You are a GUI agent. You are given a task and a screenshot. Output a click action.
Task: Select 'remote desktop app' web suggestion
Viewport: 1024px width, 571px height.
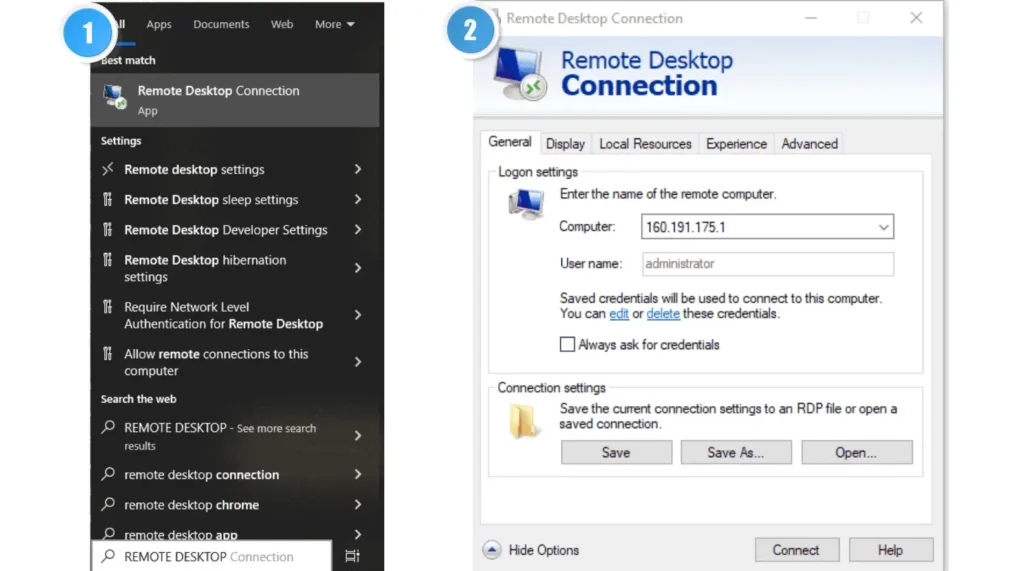click(180, 534)
